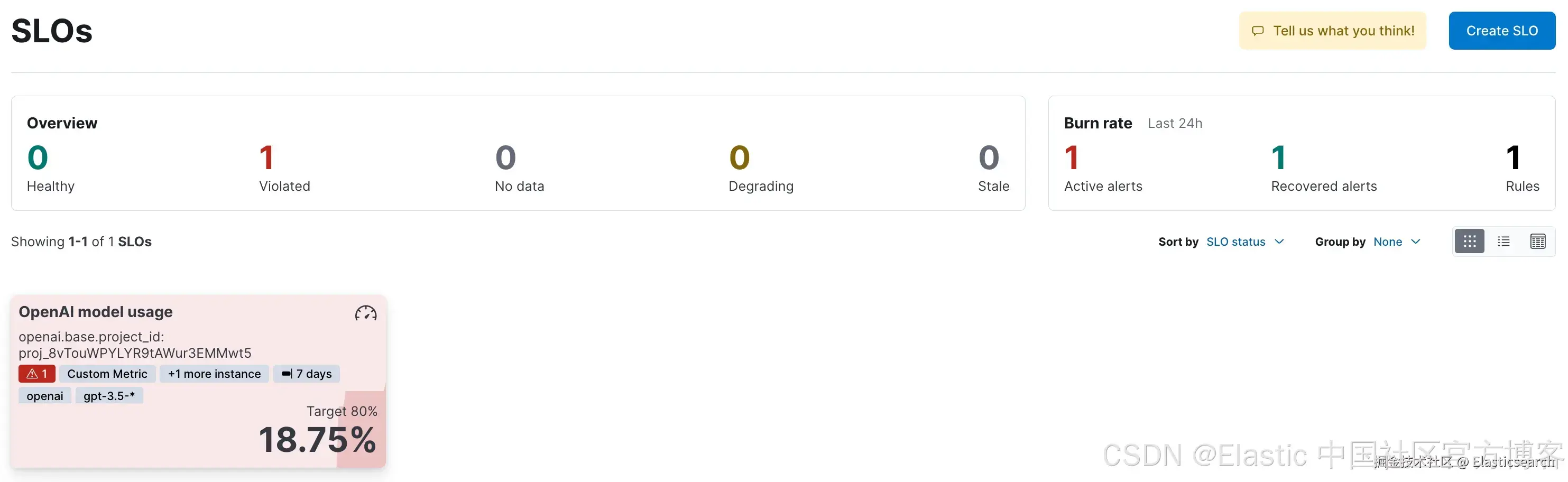The width and height of the screenshot is (1568, 482).
Task: Select the openai tag
Action: [44, 395]
